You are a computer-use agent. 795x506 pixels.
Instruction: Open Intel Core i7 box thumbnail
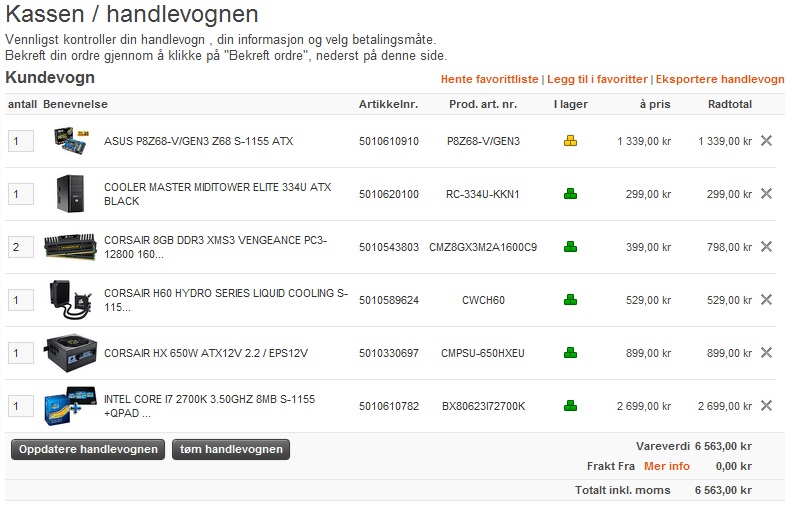(x=70, y=406)
